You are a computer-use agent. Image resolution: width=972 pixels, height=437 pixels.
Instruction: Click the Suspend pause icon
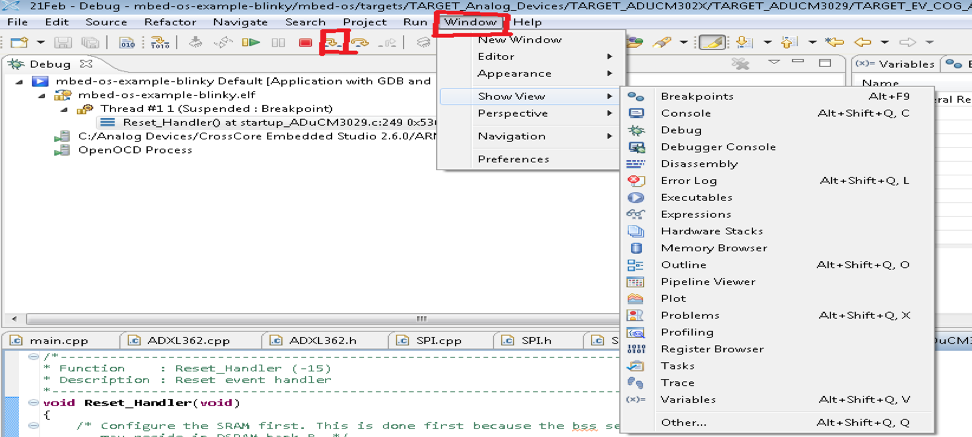click(278, 42)
